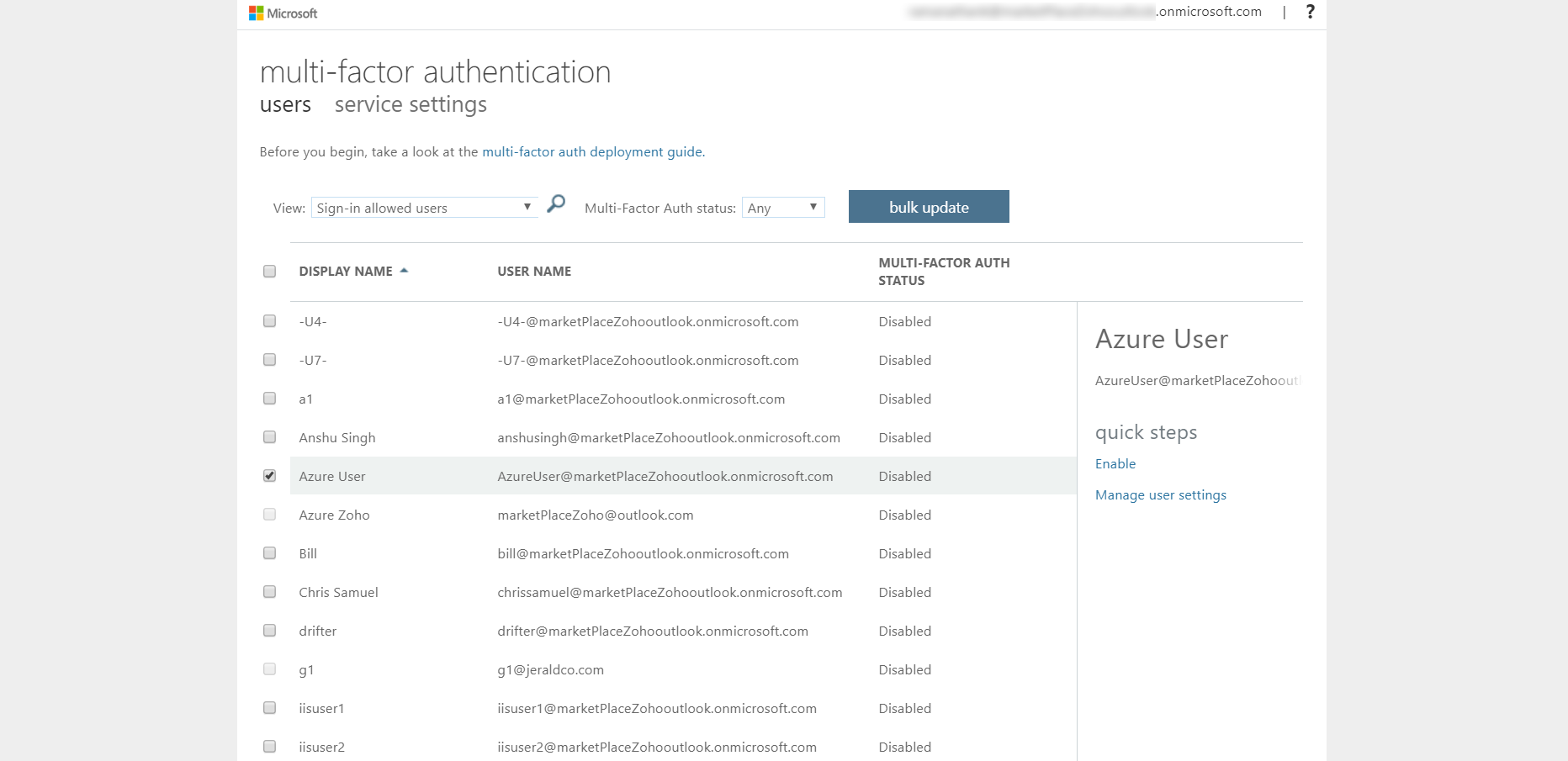Open Manage user settings link
The height and width of the screenshot is (761, 1568).
coord(1160,495)
